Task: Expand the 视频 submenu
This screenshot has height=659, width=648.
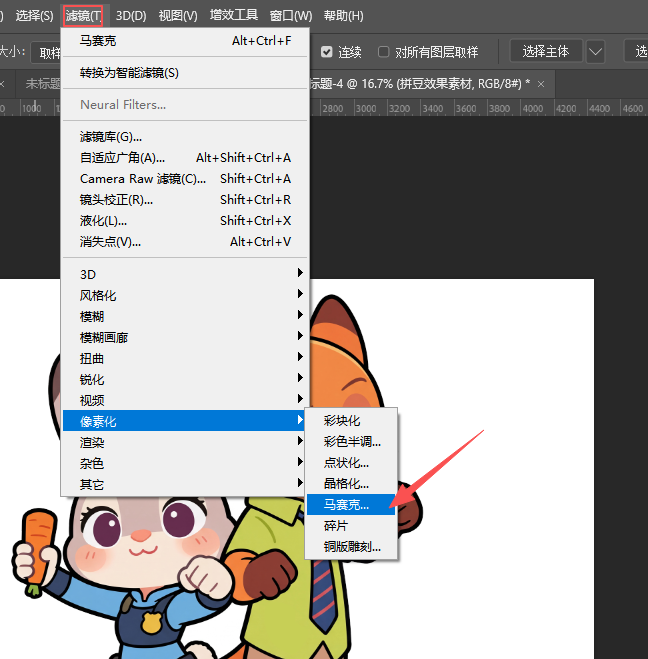Action: (185, 400)
